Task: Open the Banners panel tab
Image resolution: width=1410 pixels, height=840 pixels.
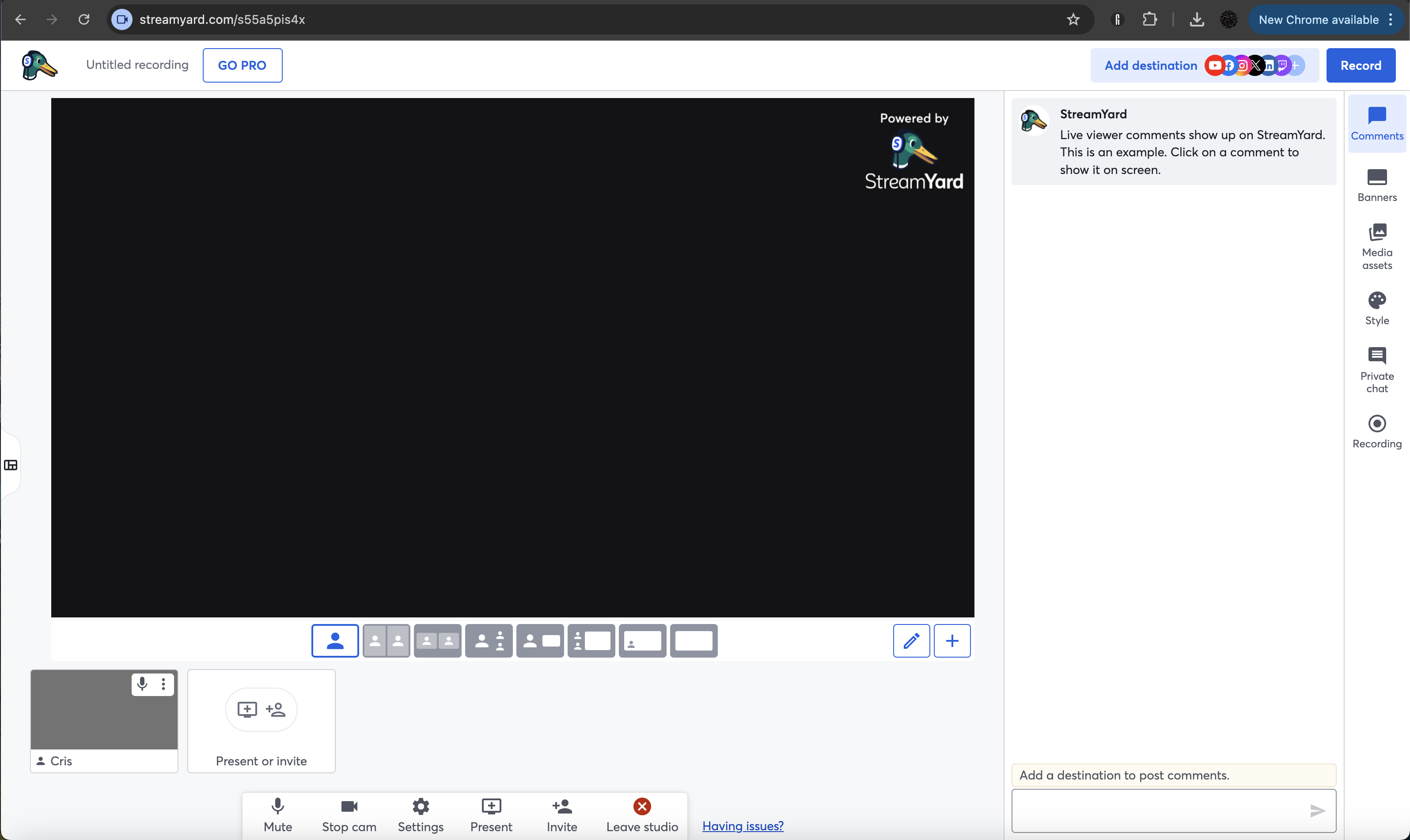Action: 1376,185
